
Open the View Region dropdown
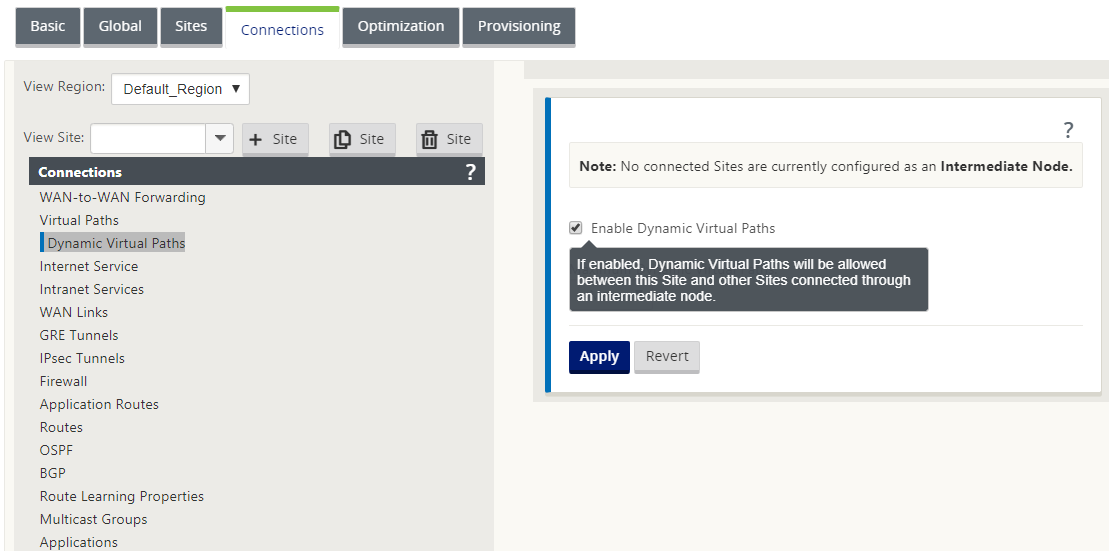(180, 89)
